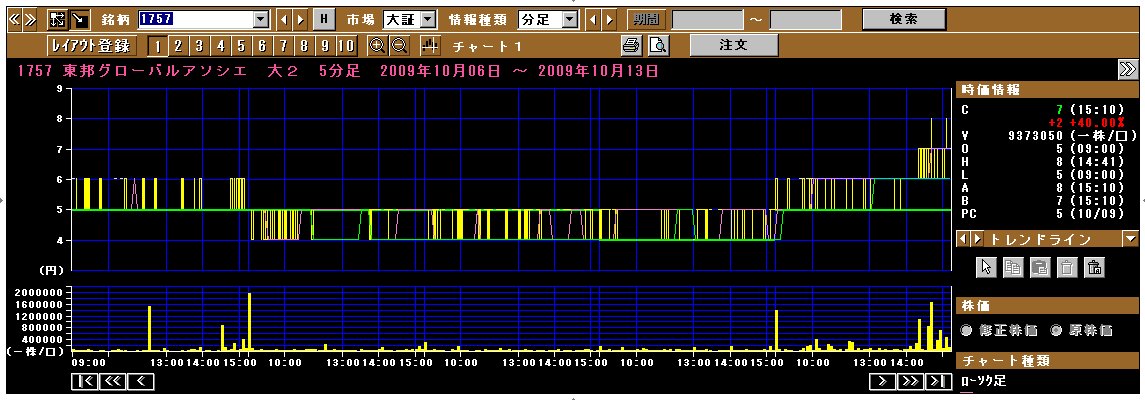
Task: Select the 修正株価 radio button
Action: coord(966,330)
